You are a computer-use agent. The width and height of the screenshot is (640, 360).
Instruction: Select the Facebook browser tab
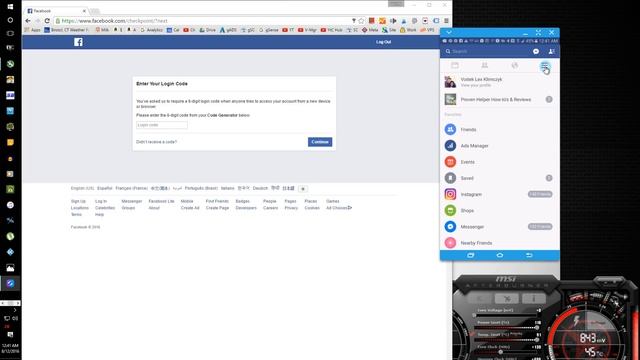56,11
